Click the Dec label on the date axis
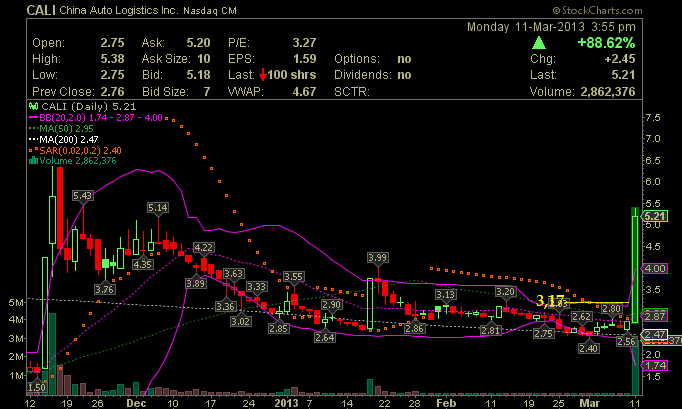 (x=136, y=403)
